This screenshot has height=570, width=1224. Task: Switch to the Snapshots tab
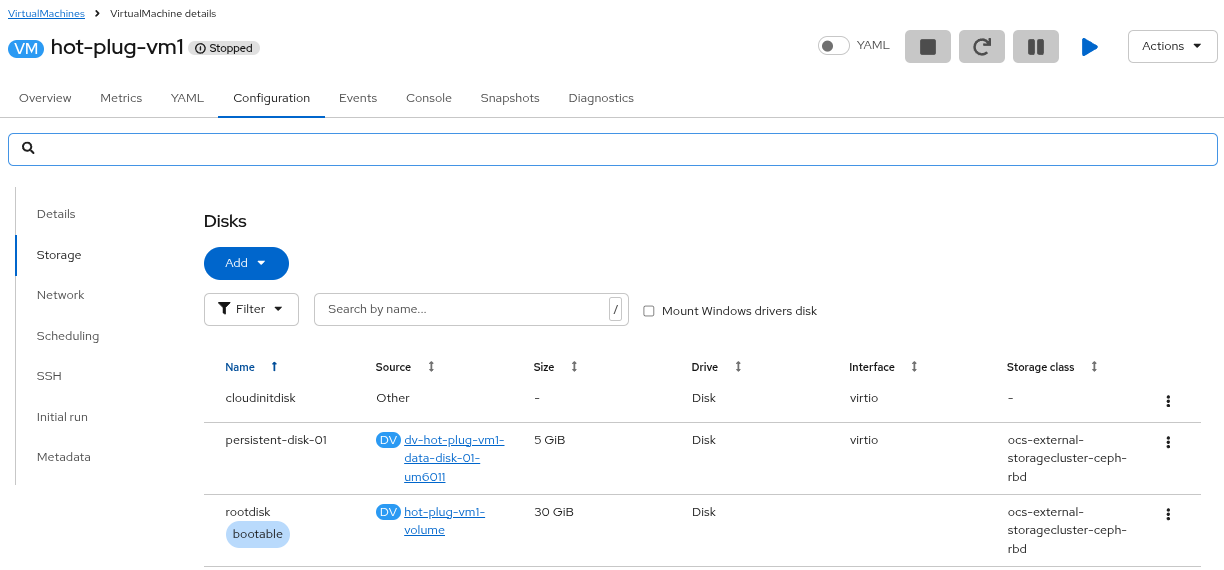509,98
